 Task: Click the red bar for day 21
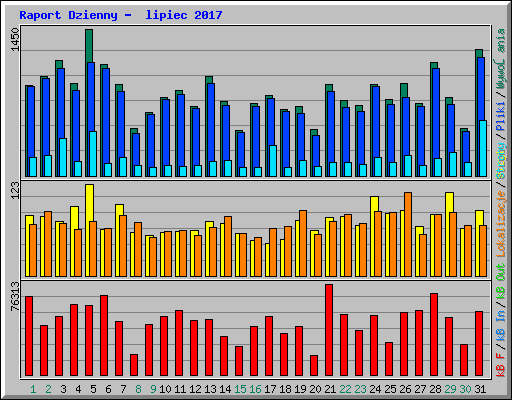pos(329,330)
